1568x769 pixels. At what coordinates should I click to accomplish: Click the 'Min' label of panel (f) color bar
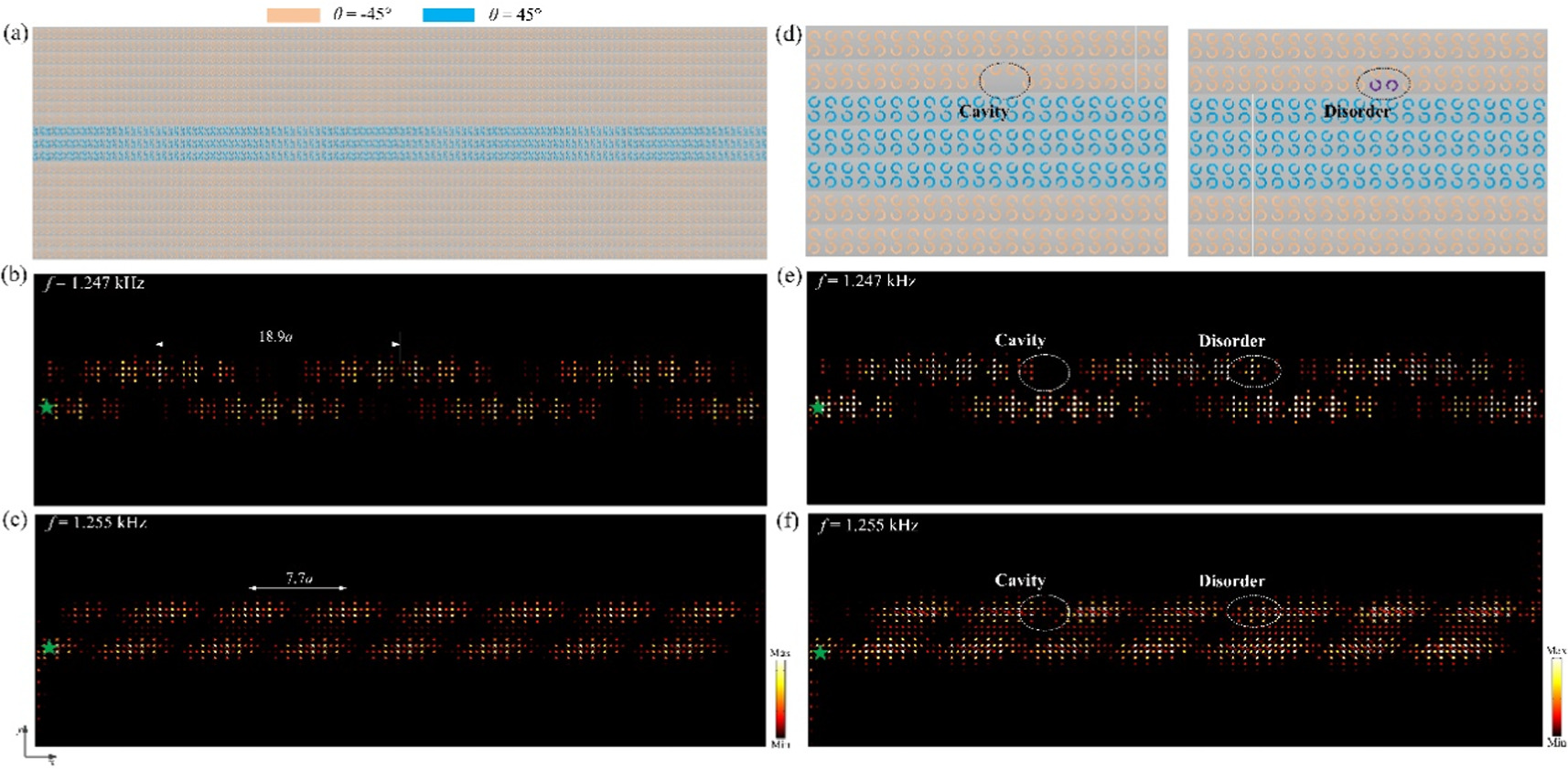[x=1556, y=742]
